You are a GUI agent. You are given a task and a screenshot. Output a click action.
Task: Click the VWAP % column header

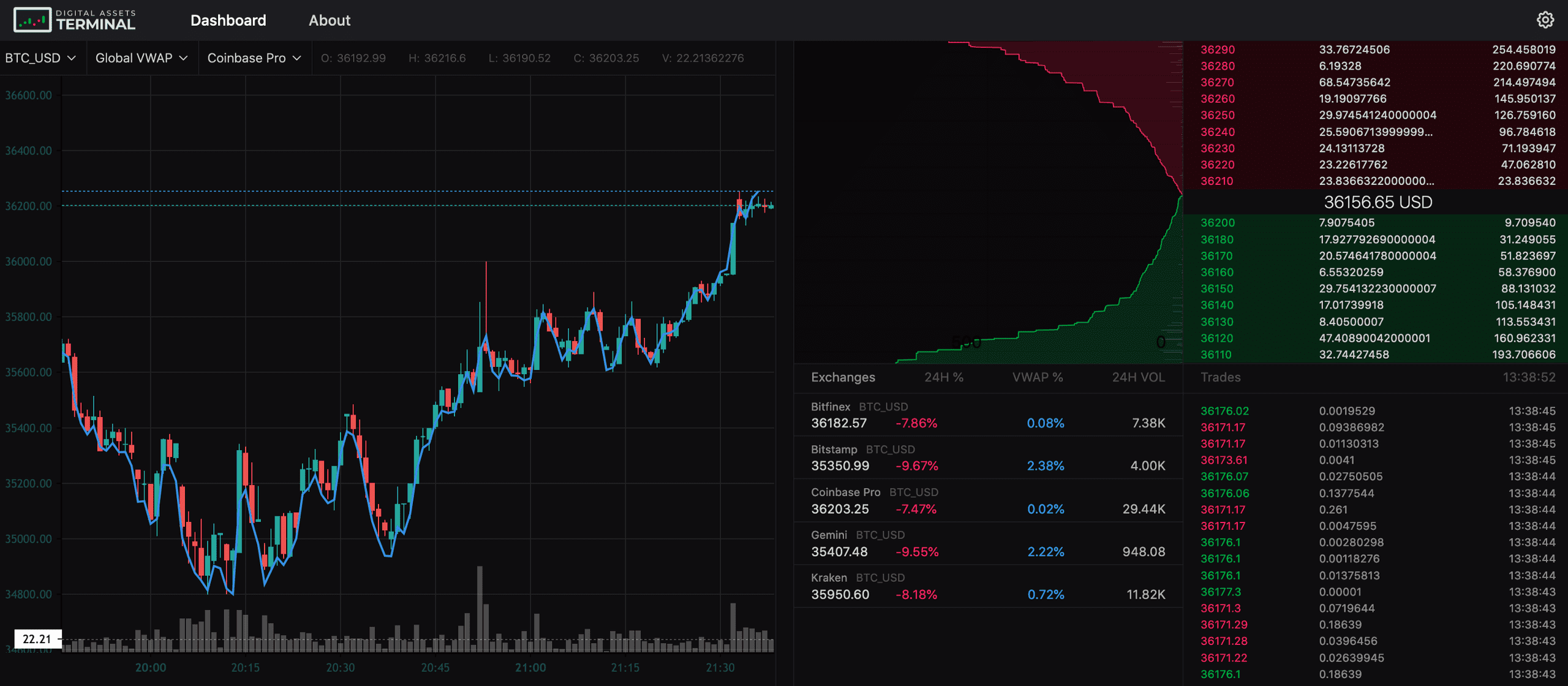(x=1038, y=377)
